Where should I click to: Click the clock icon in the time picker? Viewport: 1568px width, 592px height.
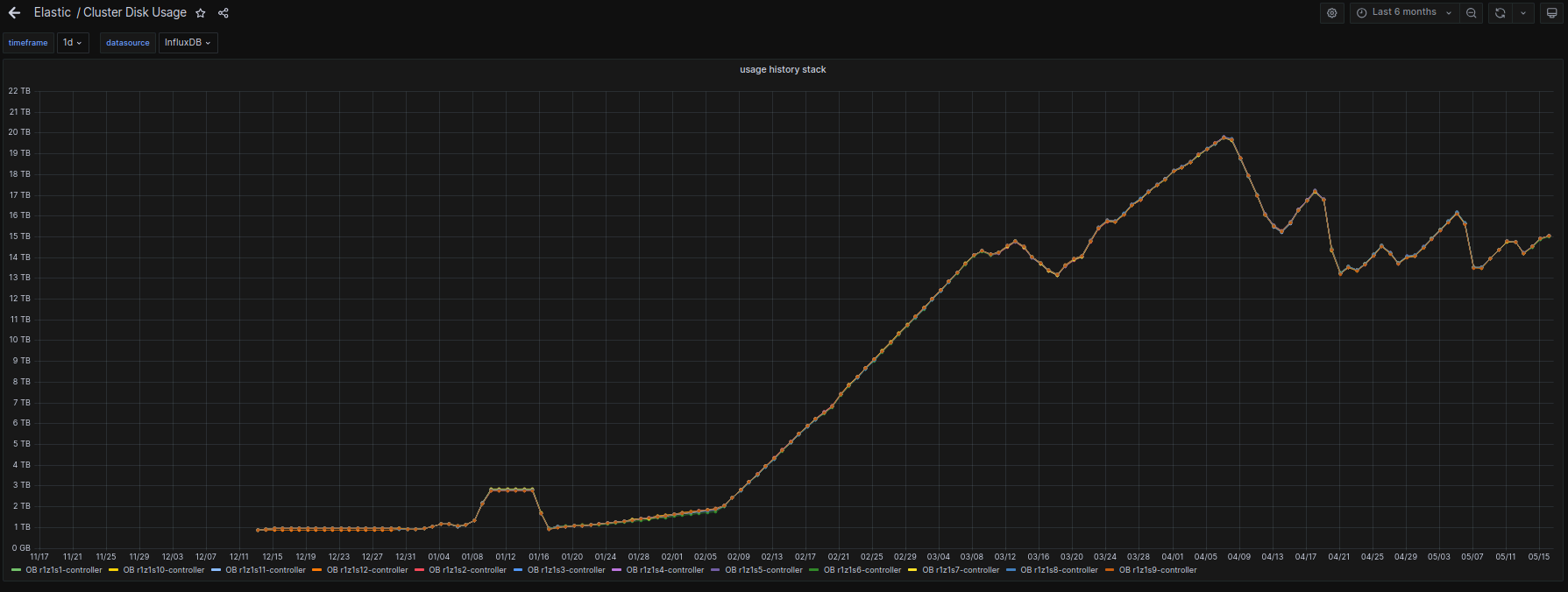pyautogui.click(x=1361, y=13)
